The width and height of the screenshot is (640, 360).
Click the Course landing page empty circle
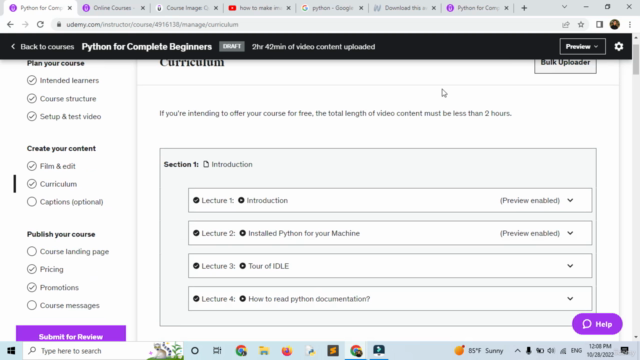pyautogui.click(x=32, y=251)
